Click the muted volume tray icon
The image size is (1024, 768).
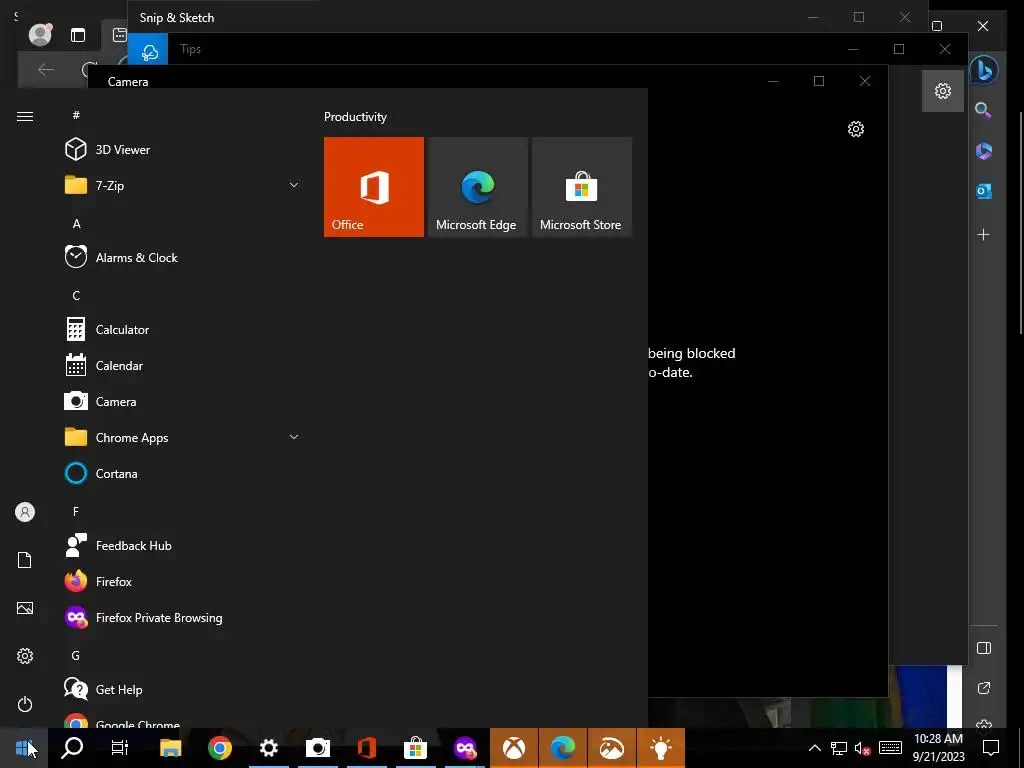[863, 748]
